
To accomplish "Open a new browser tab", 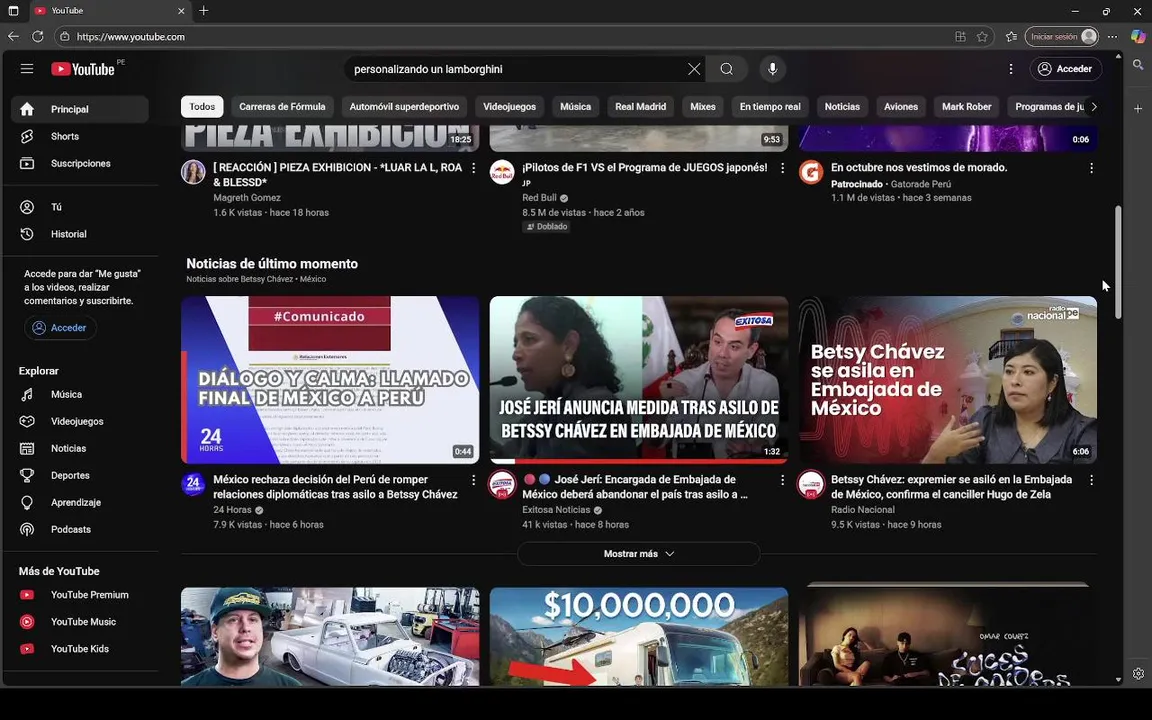I will (x=204, y=10).
